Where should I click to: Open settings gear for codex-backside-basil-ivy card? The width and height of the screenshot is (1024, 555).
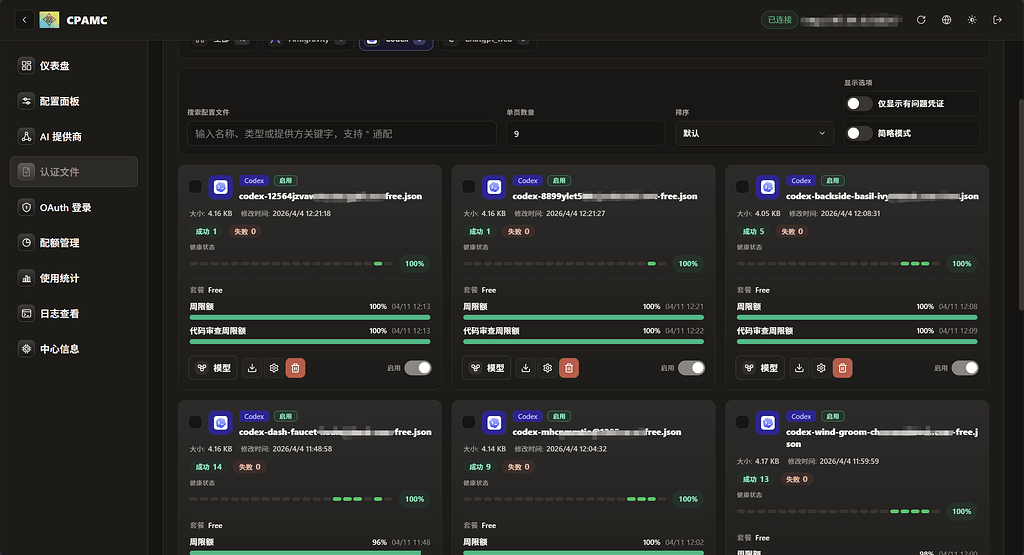coord(821,368)
